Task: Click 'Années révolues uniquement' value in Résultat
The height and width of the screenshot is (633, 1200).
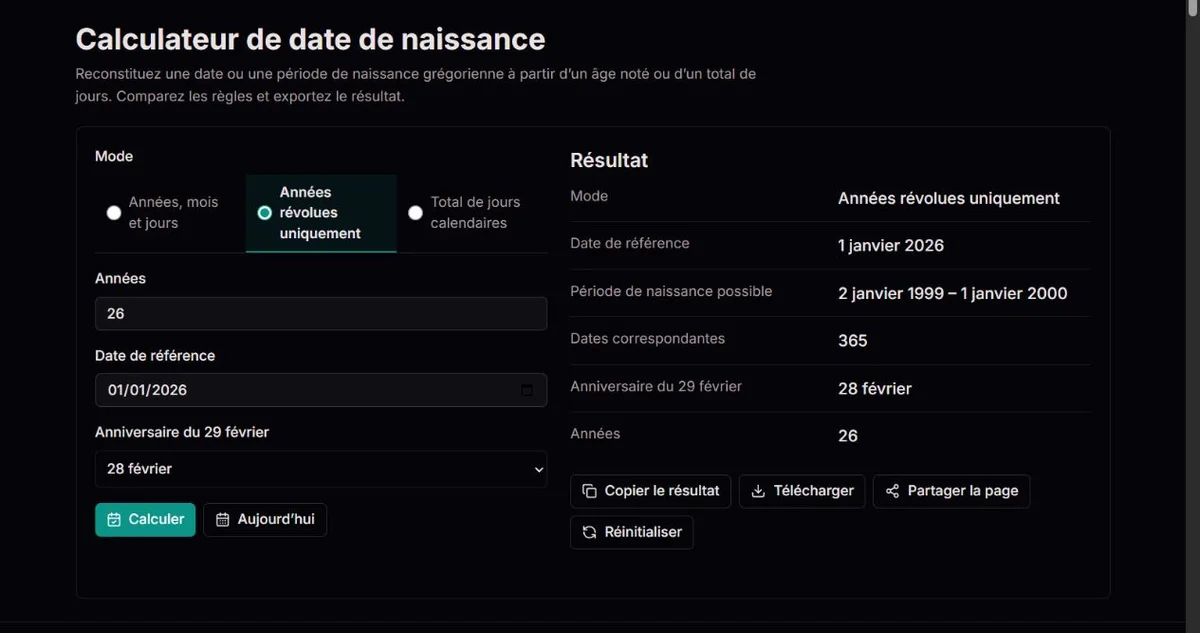Action: (949, 198)
